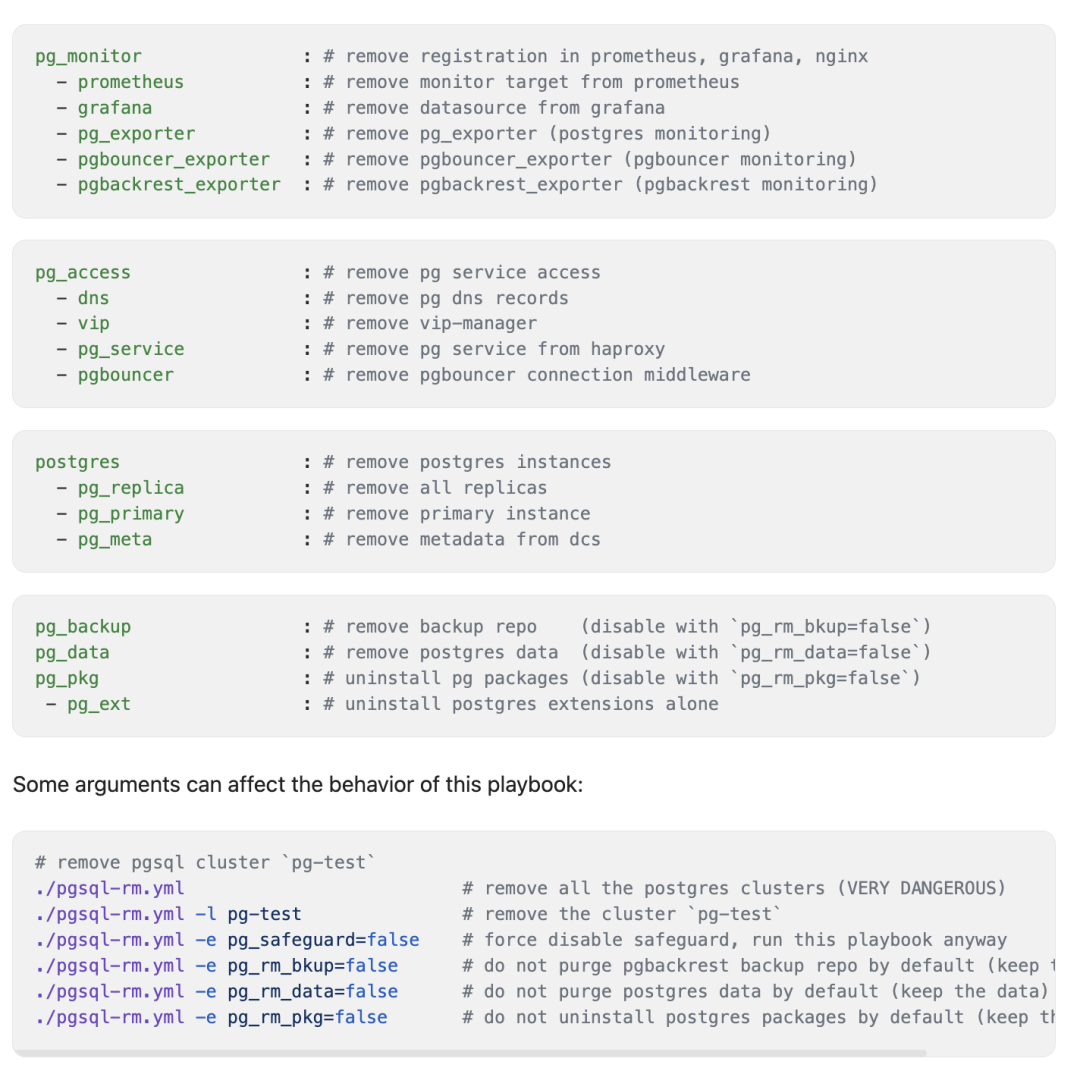Screen dimensions: 1080x1071
Task: Click the vip tag entry
Action: pyautogui.click(x=94, y=324)
